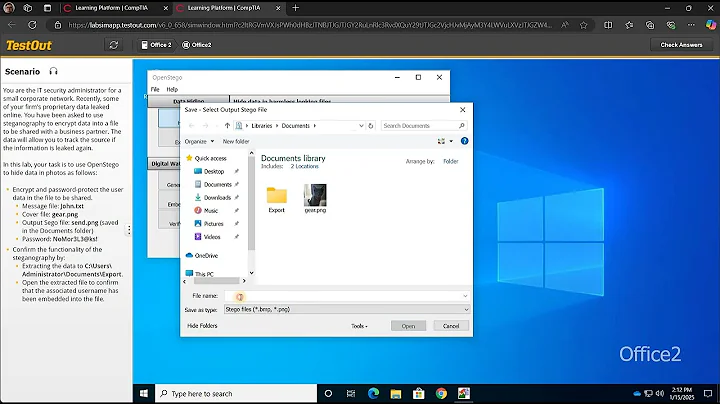Image resolution: width=720 pixels, height=404 pixels.
Task: Click the Libraries breadcrumb segment
Action: [262, 125]
